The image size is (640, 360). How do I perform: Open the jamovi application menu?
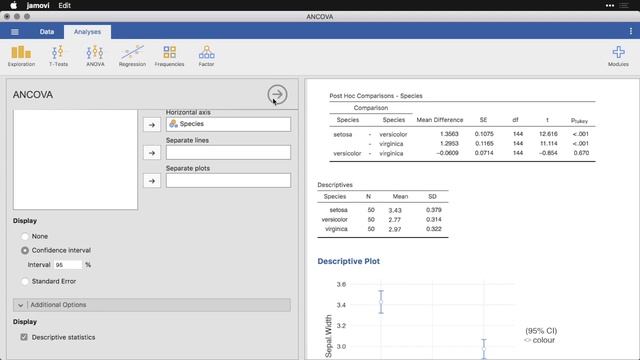point(38,5)
